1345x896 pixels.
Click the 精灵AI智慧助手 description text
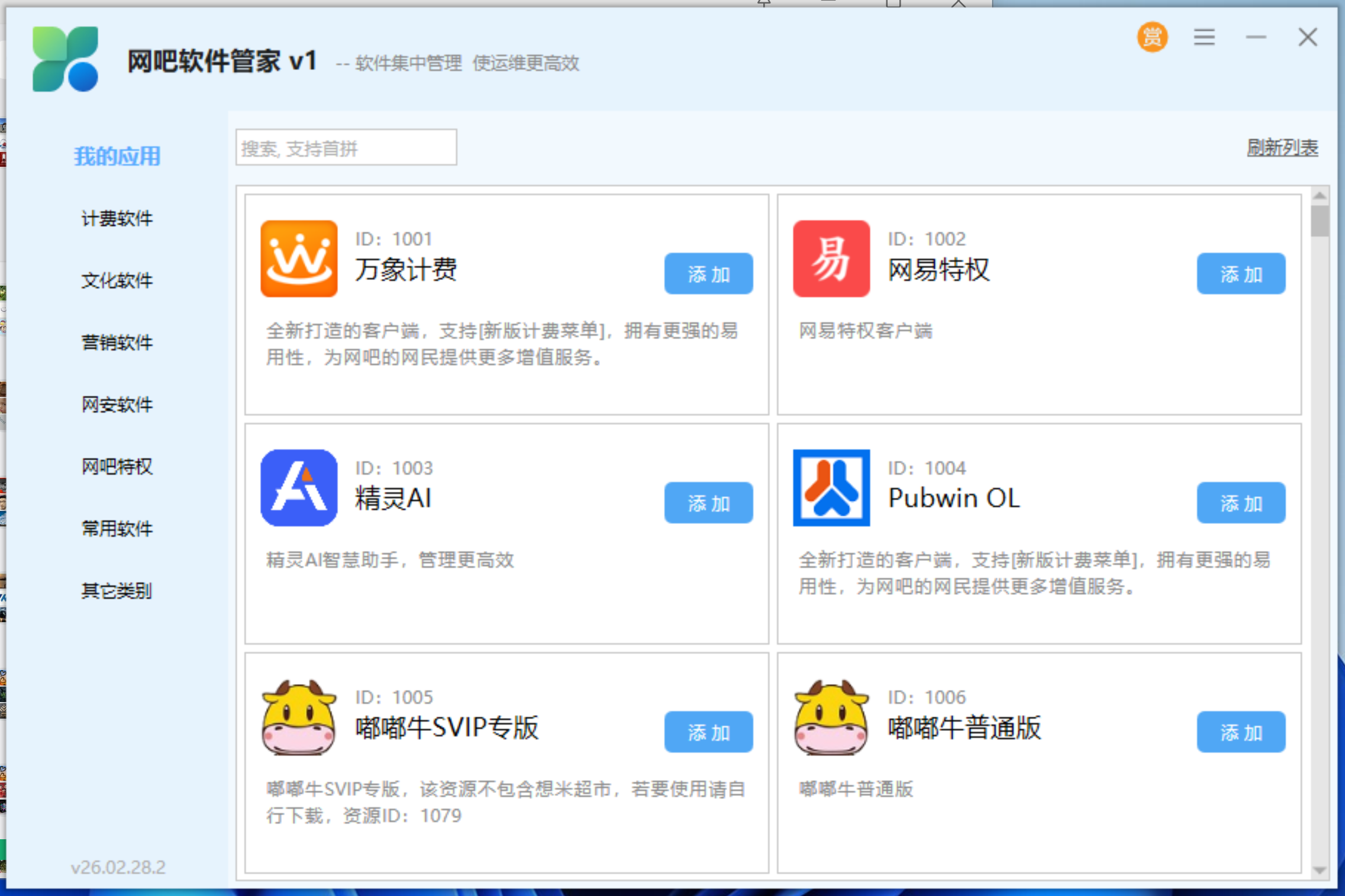pos(390,559)
